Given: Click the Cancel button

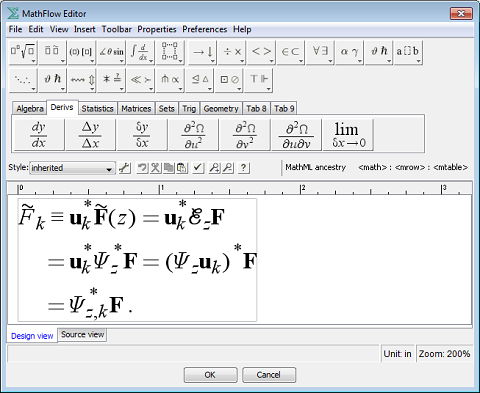Looking at the screenshot, I should pyautogui.click(x=269, y=375).
